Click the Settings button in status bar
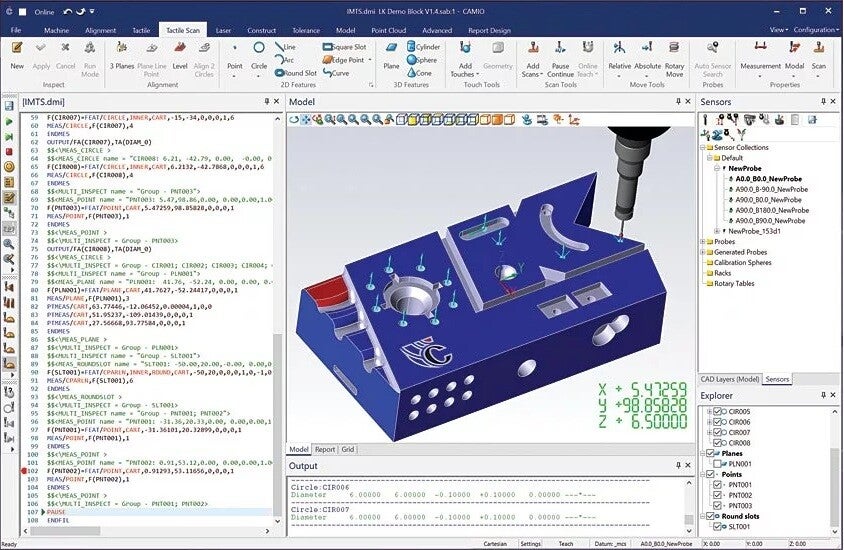This screenshot has height=550, width=844. tap(530, 544)
